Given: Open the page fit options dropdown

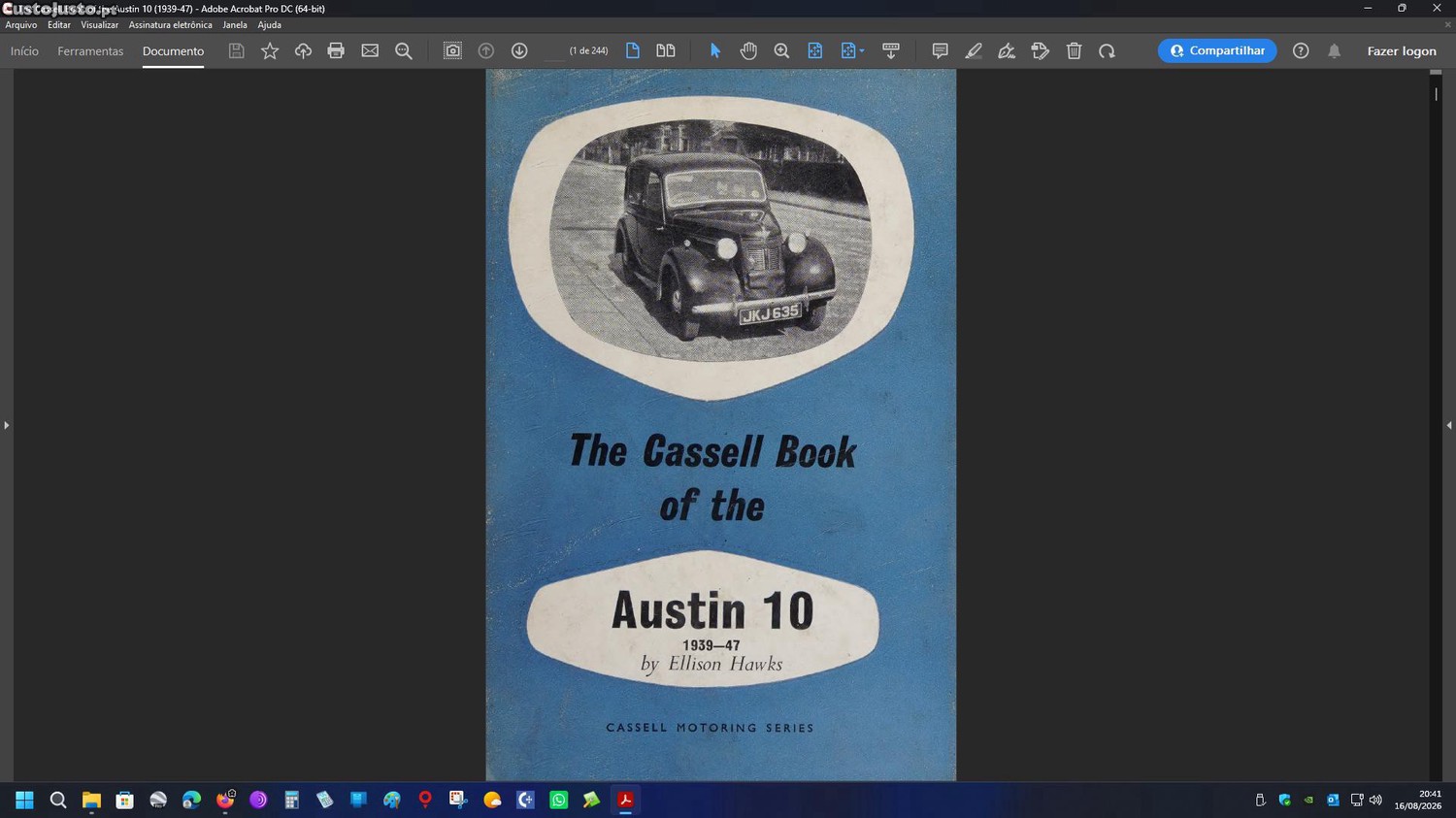Looking at the screenshot, I should click(x=852, y=50).
